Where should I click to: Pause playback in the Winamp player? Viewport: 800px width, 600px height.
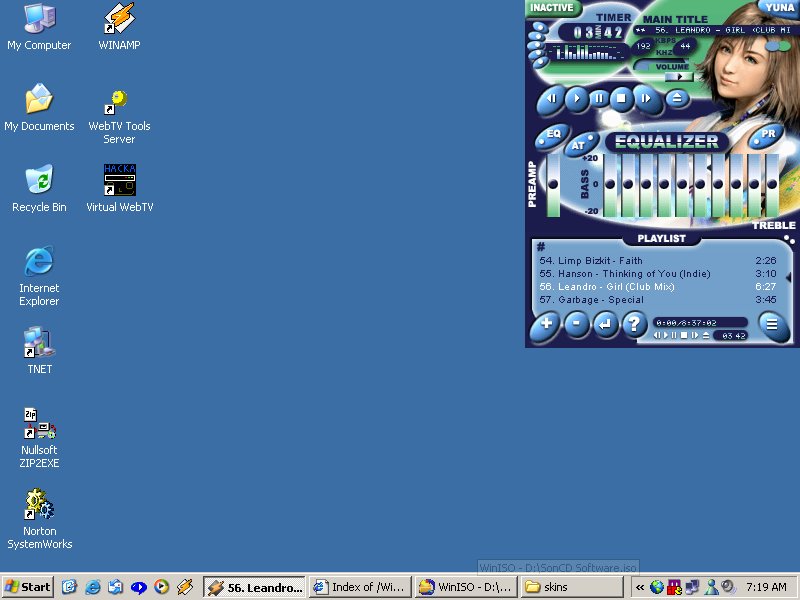(x=599, y=98)
